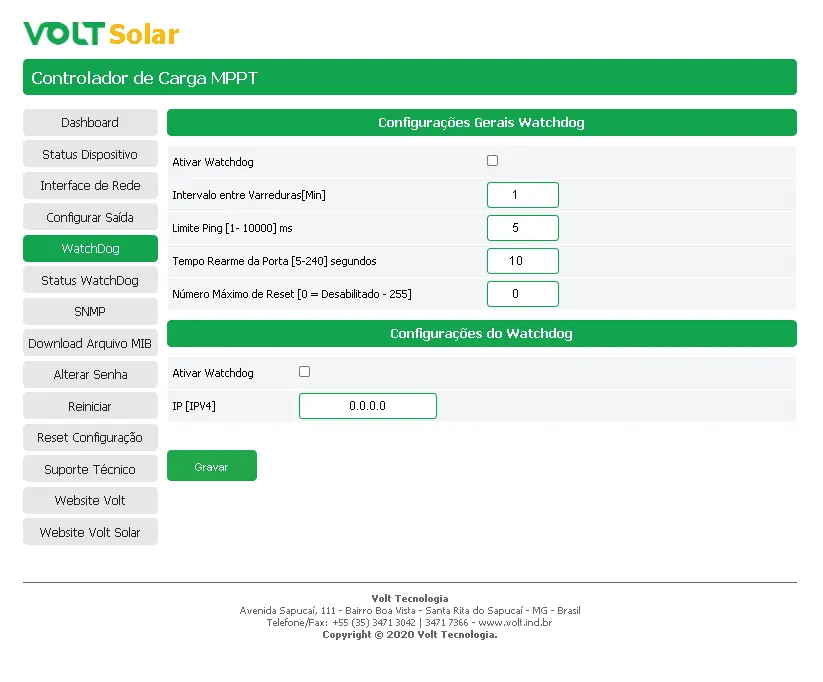Open the Website Volt link
The width and height of the screenshot is (823, 682).
point(90,500)
